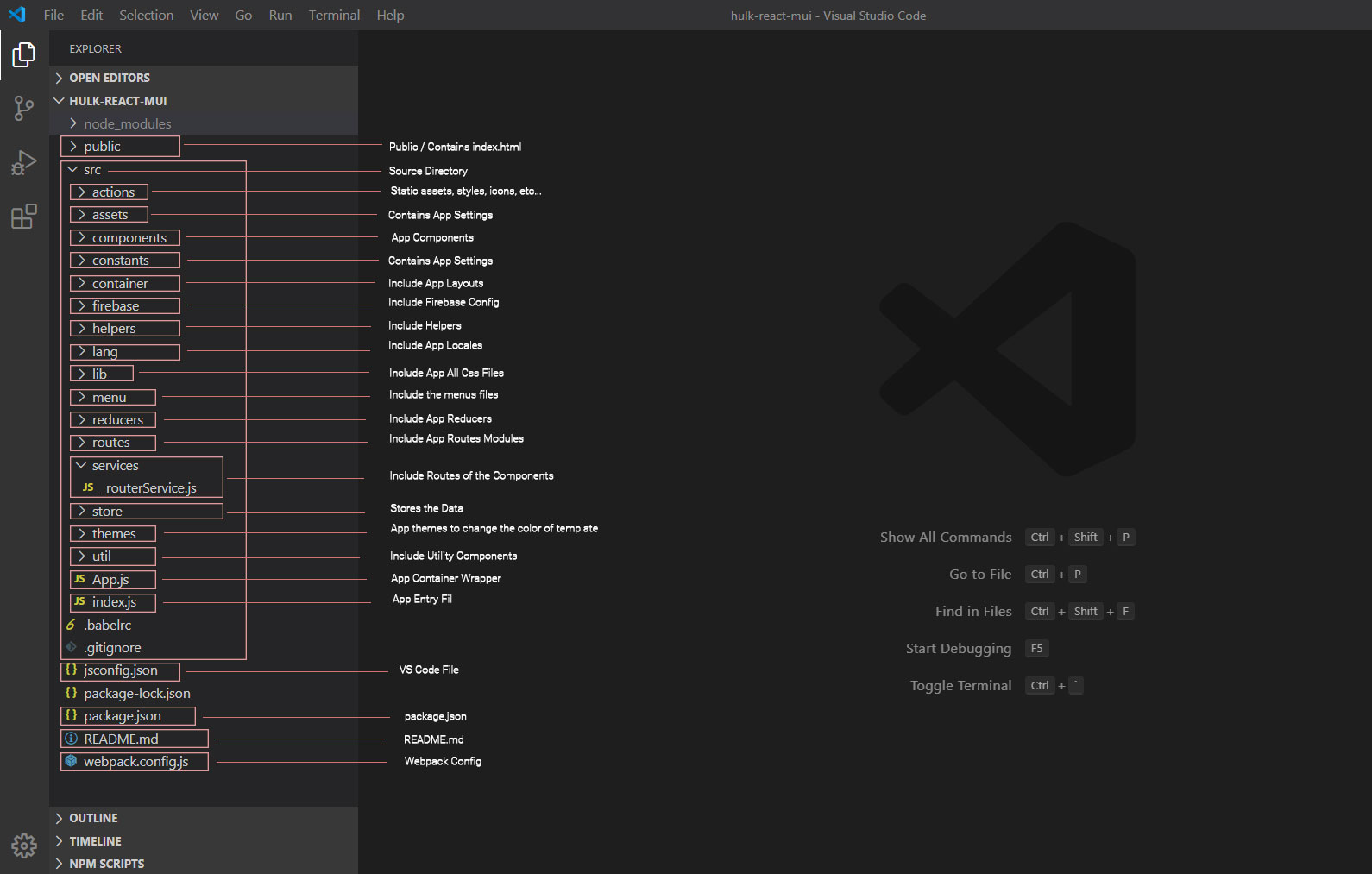Expand the TIMELINE section
The height and width of the screenshot is (874, 1372).
(95, 841)
